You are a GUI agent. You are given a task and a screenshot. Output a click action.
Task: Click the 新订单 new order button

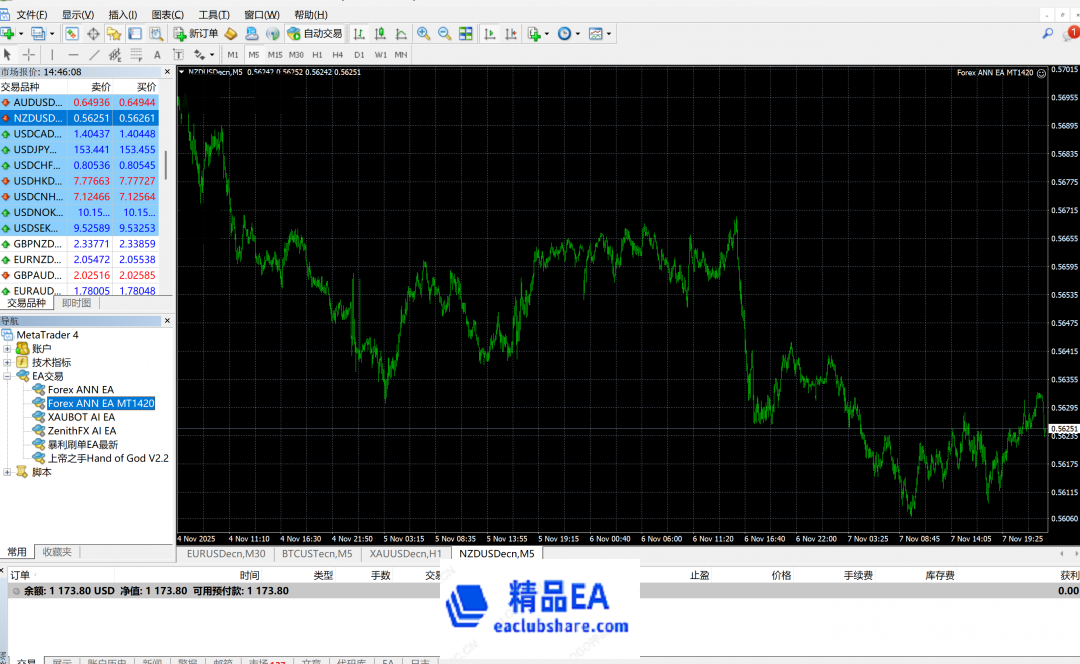(196, 34)
